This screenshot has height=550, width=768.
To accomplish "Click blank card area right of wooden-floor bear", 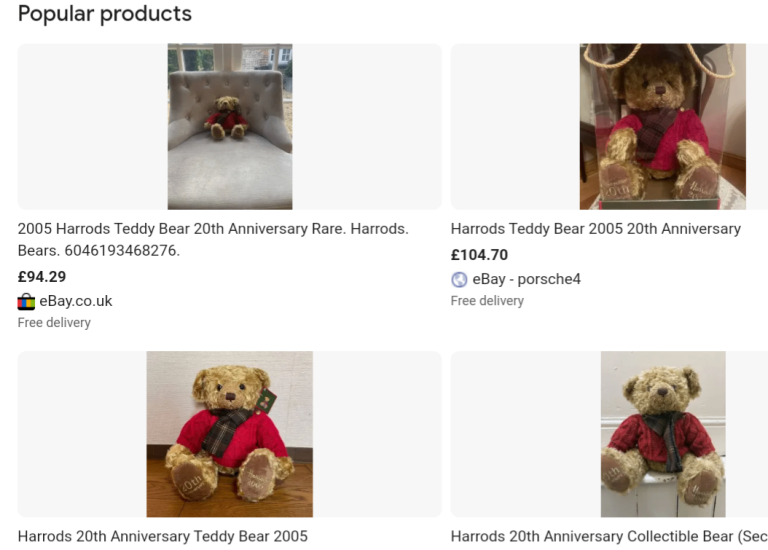I will click(x=377, y=434).
